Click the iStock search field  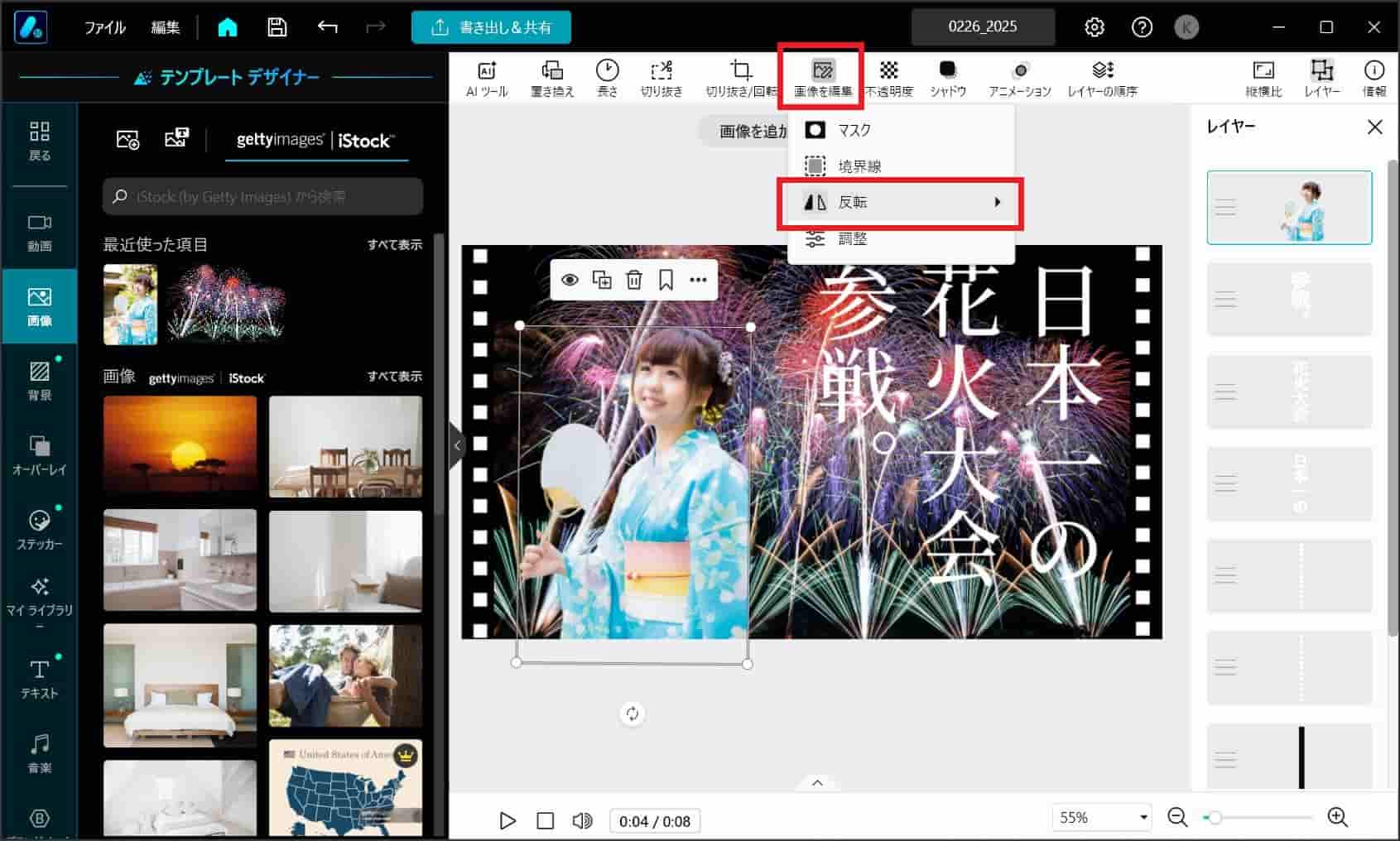263,196
